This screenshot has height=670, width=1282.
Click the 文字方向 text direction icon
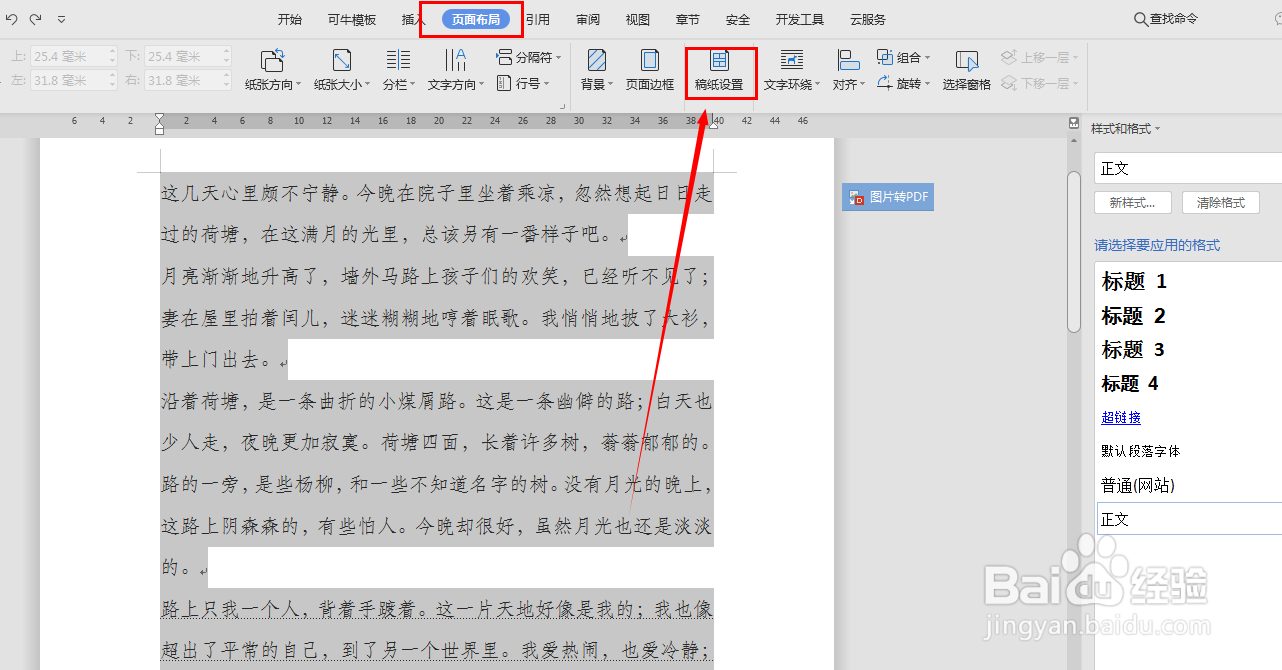click(x=455, y=60)
